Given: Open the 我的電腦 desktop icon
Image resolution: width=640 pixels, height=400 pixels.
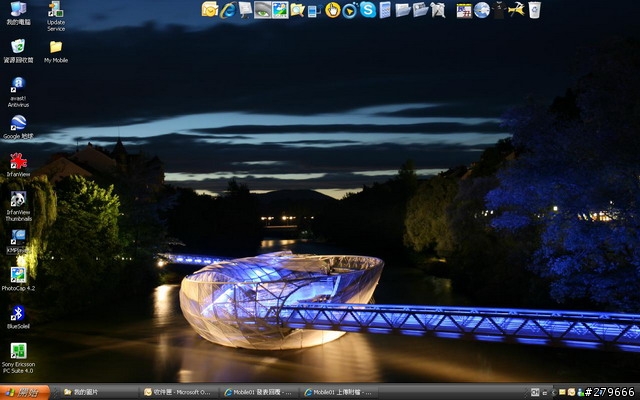Looking at the screenshot, I should point(18,13).
